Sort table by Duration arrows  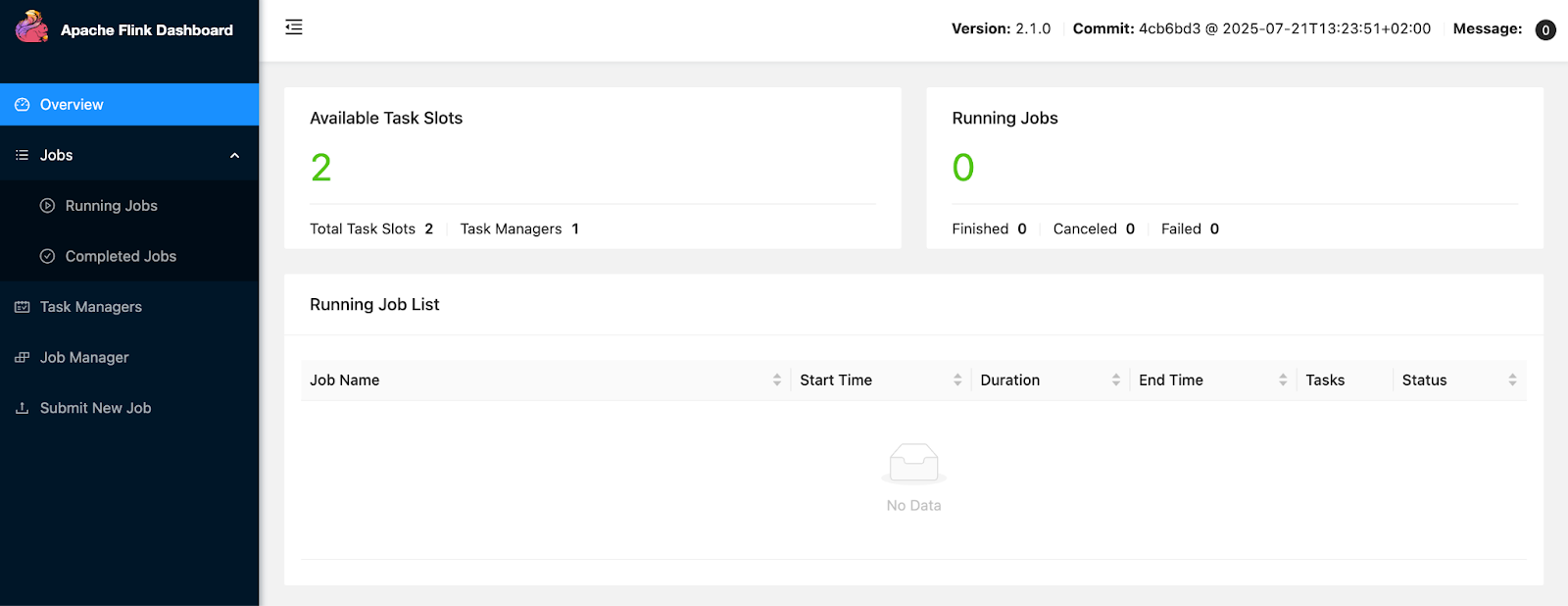coord(1116,379)
